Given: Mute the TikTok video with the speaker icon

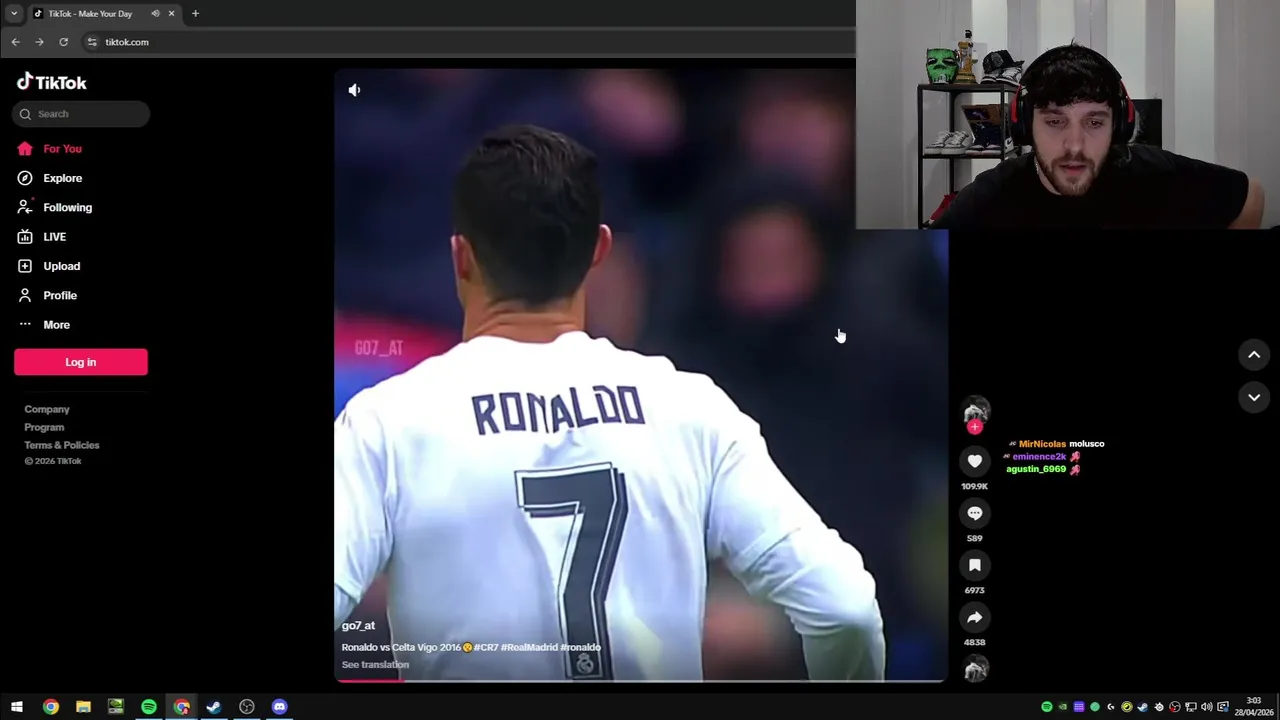Looking at the screenshot, I should coord(354,90).
